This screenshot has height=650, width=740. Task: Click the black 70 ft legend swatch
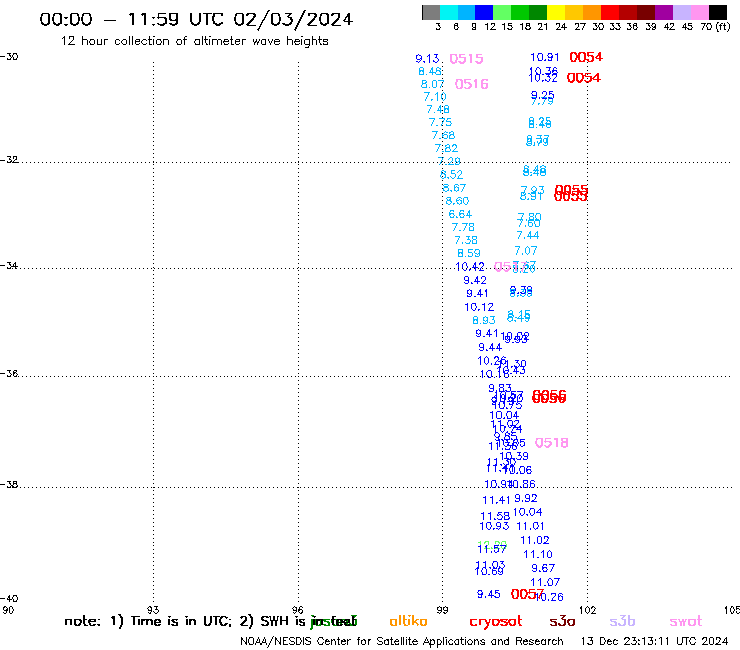click(718, 12)
